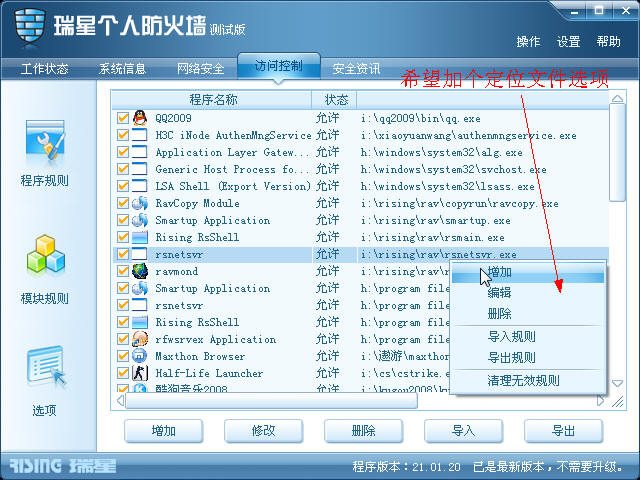
Task: Open the 选项 options icon in sidebar
Action: click(x=46, y=366)
